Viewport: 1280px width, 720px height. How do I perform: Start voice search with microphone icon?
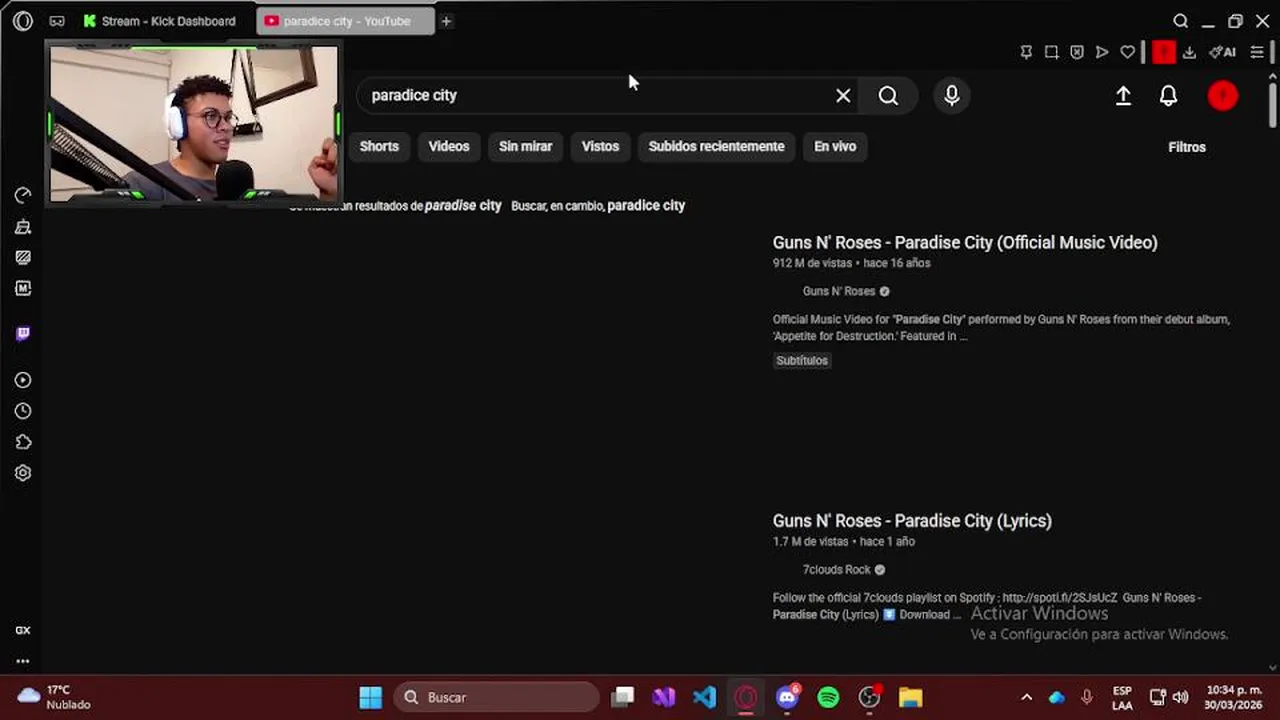pos(952,95)
